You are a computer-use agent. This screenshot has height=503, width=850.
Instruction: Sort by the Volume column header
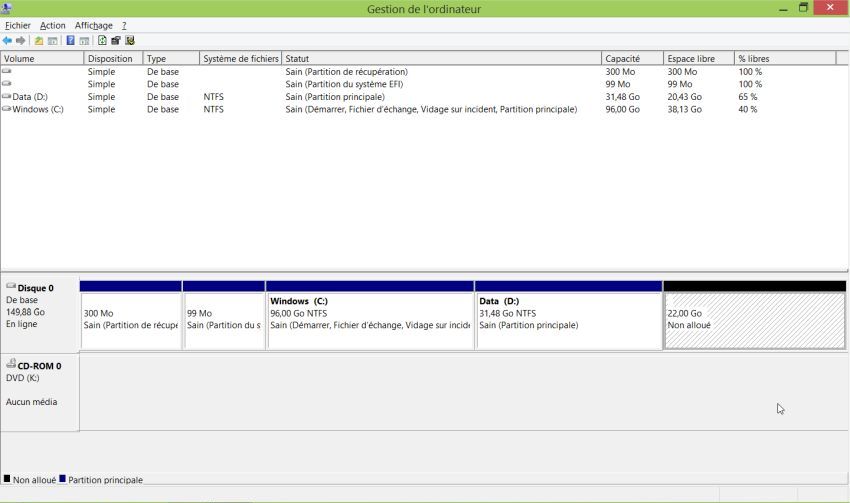coord(42,59)
